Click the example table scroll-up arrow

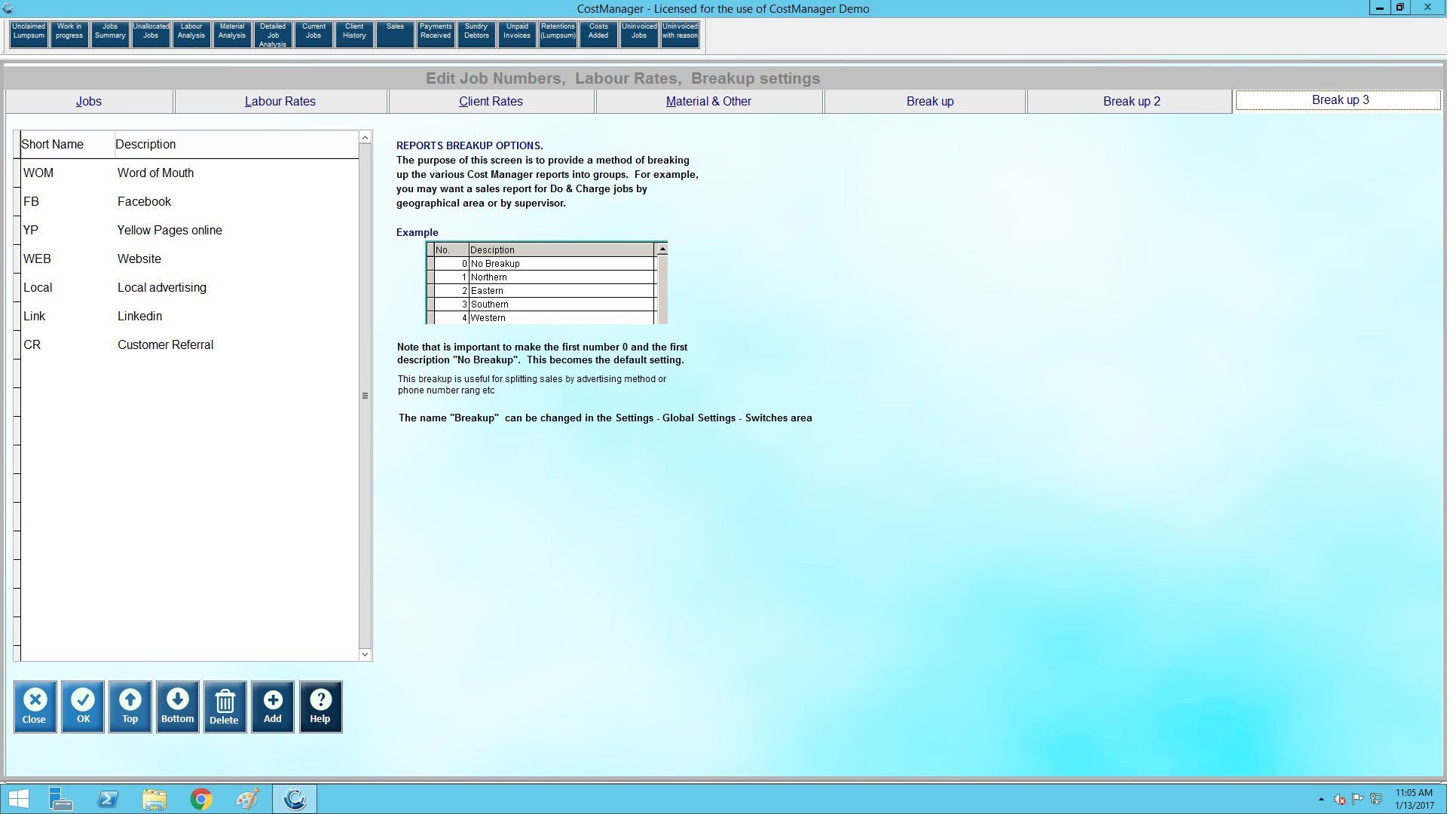click(x=662, y=249)
